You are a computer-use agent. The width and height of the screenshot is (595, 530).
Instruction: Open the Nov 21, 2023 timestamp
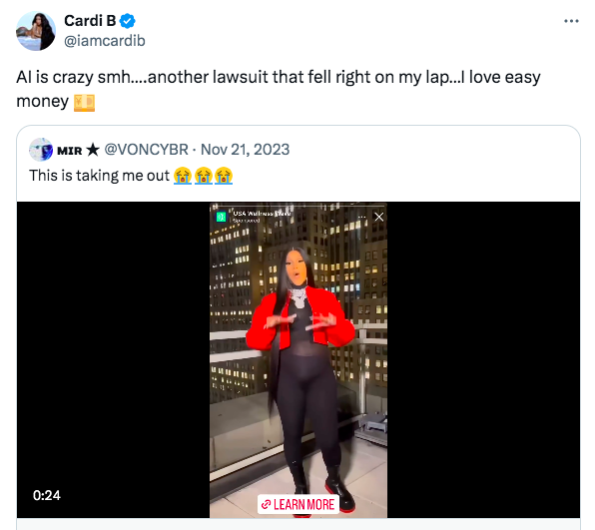point(245,150)
